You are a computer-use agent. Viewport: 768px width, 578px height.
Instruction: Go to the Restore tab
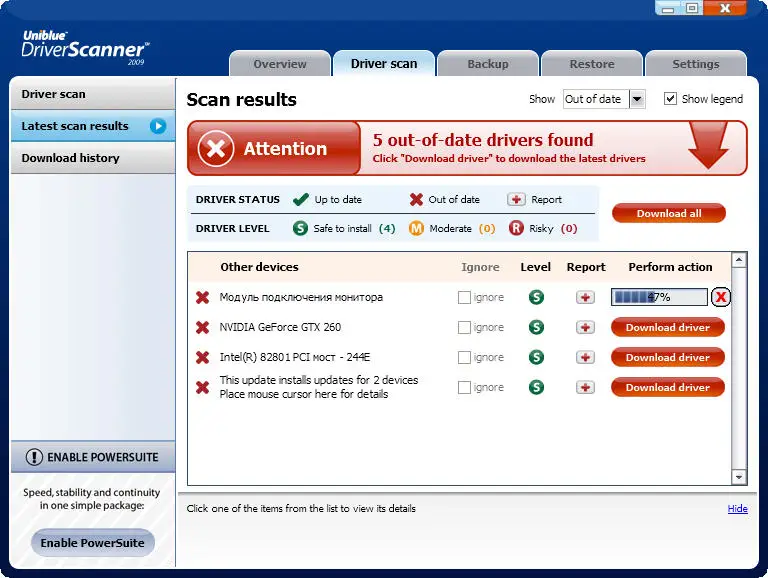click(x=592, y=64)
